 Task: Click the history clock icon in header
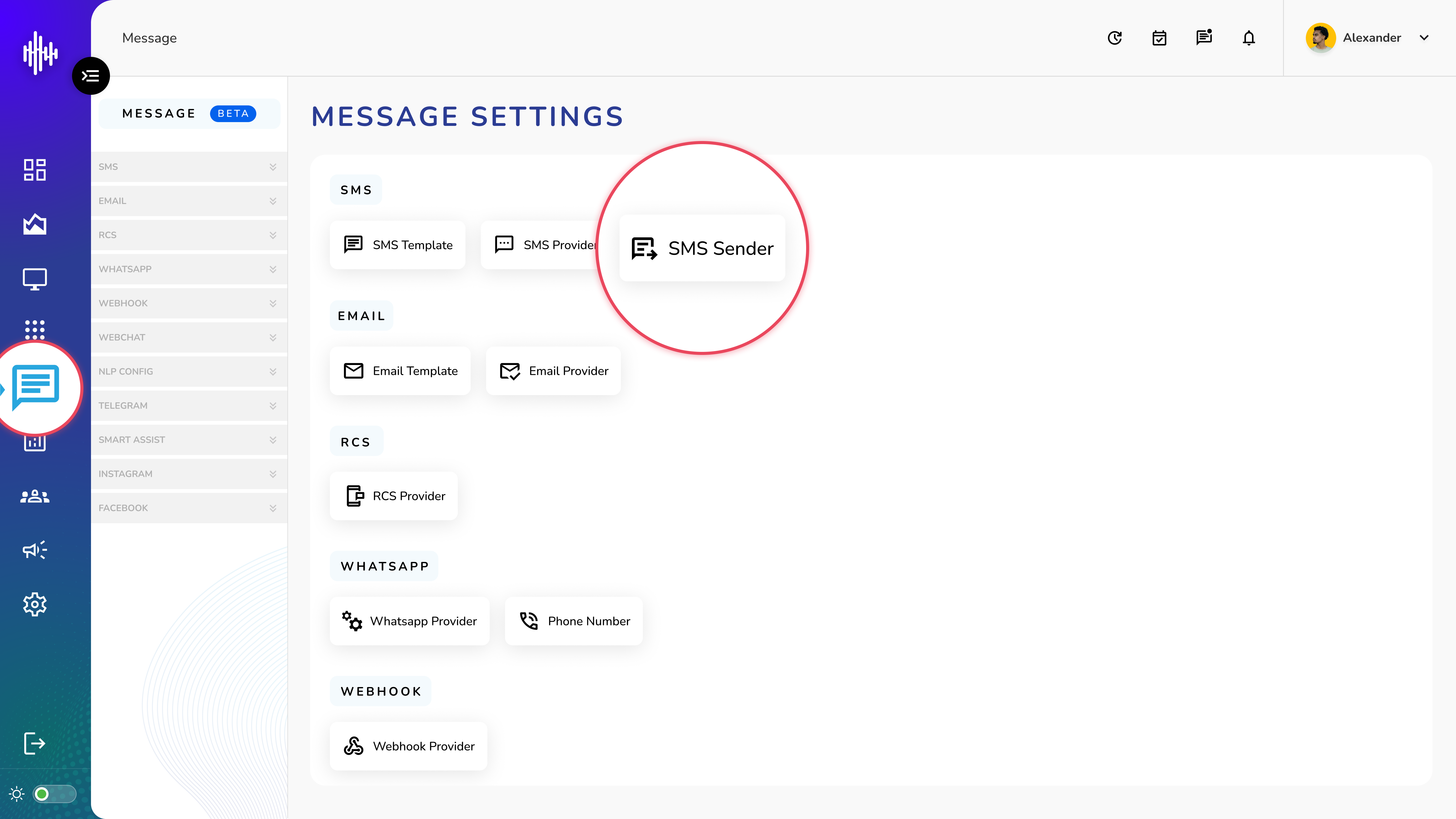coord(1114,38)
